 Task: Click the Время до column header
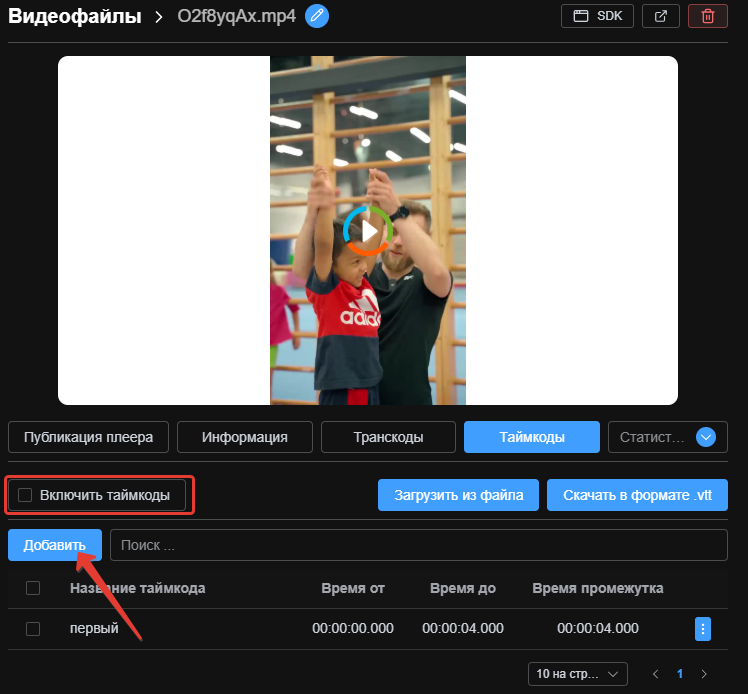(x=463, y=588)
